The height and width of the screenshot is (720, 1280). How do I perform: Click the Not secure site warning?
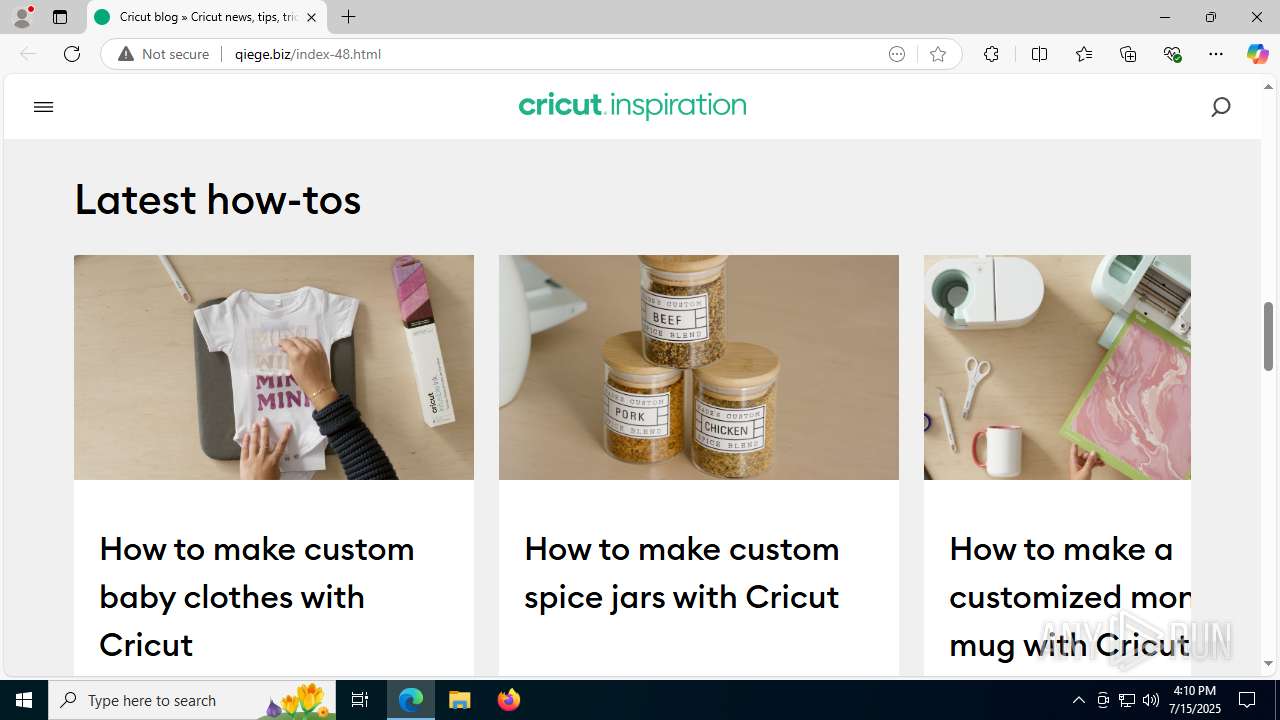164,54
